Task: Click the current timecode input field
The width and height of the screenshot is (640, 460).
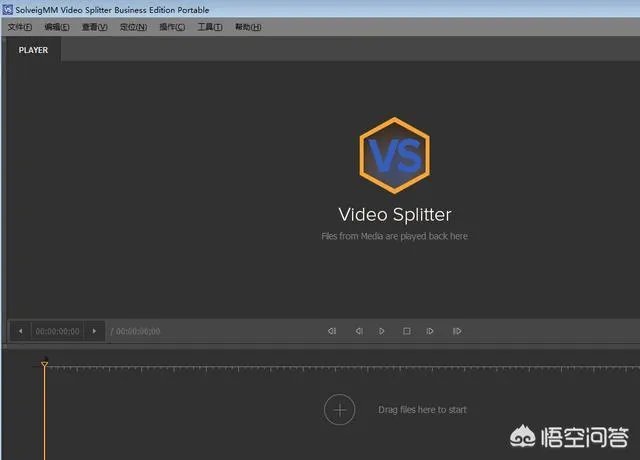Action: [x=57, y=331]
